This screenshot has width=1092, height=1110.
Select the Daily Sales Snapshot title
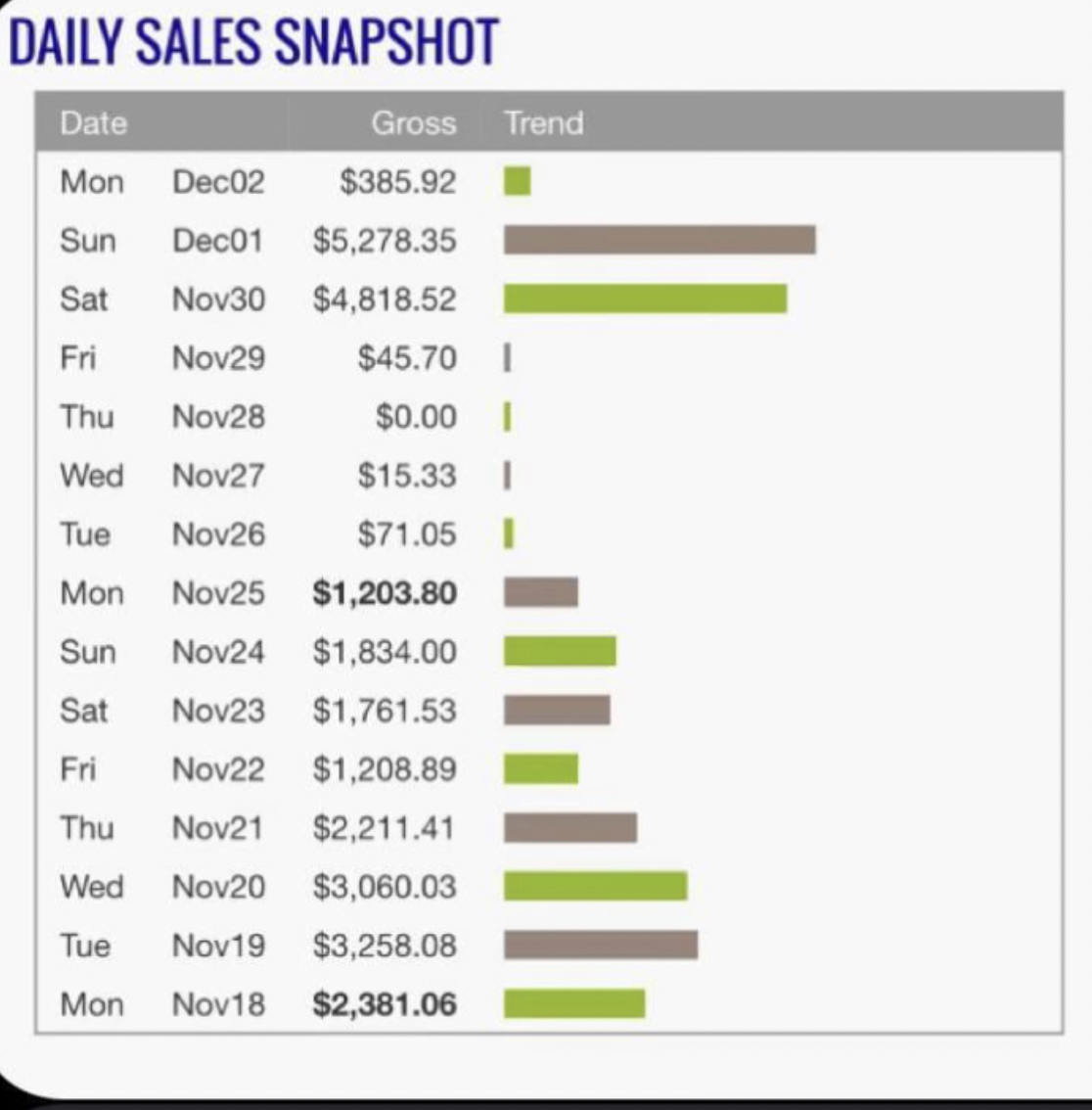point(253,42)
